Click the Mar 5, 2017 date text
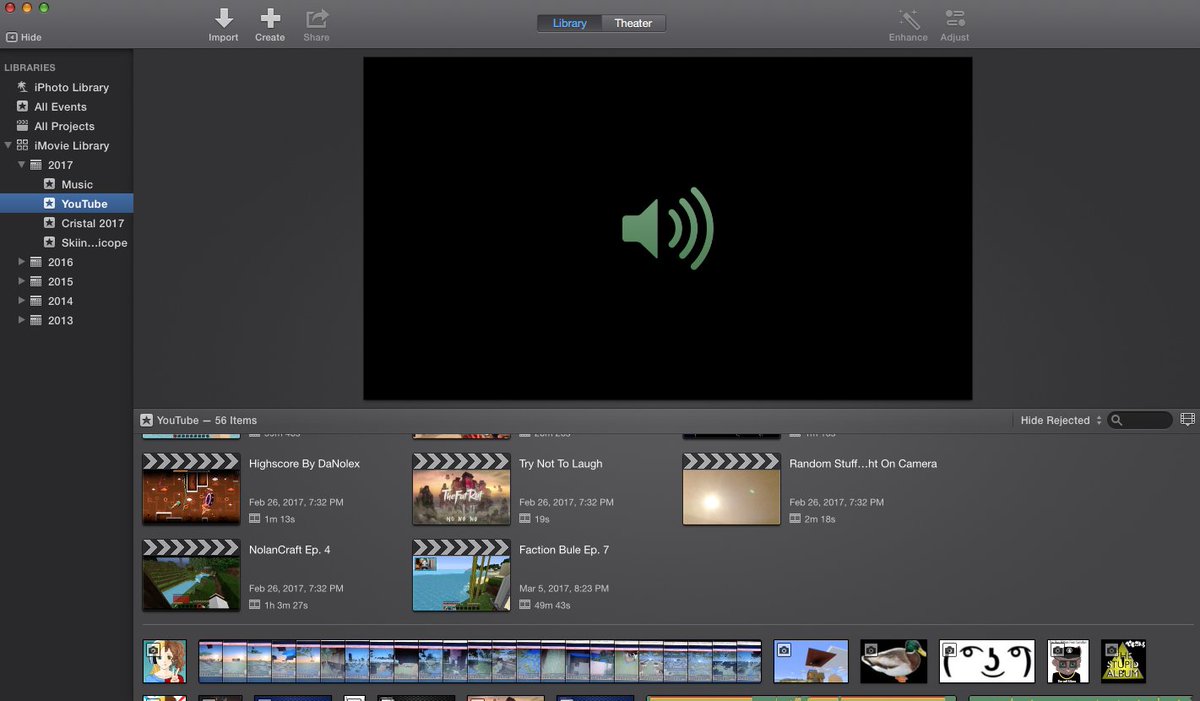1200x701 pixels. (566, 589)
